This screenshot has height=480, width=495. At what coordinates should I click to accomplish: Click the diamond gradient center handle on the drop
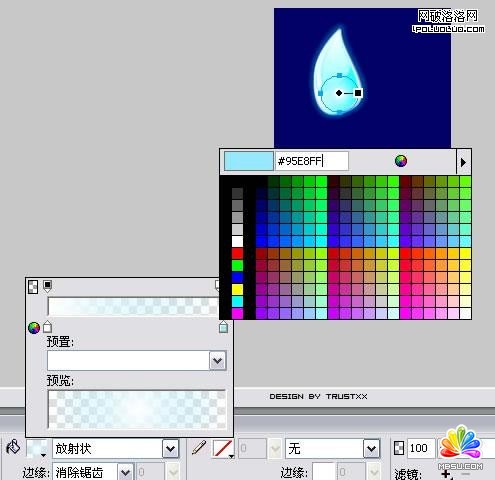pos(339,93)
